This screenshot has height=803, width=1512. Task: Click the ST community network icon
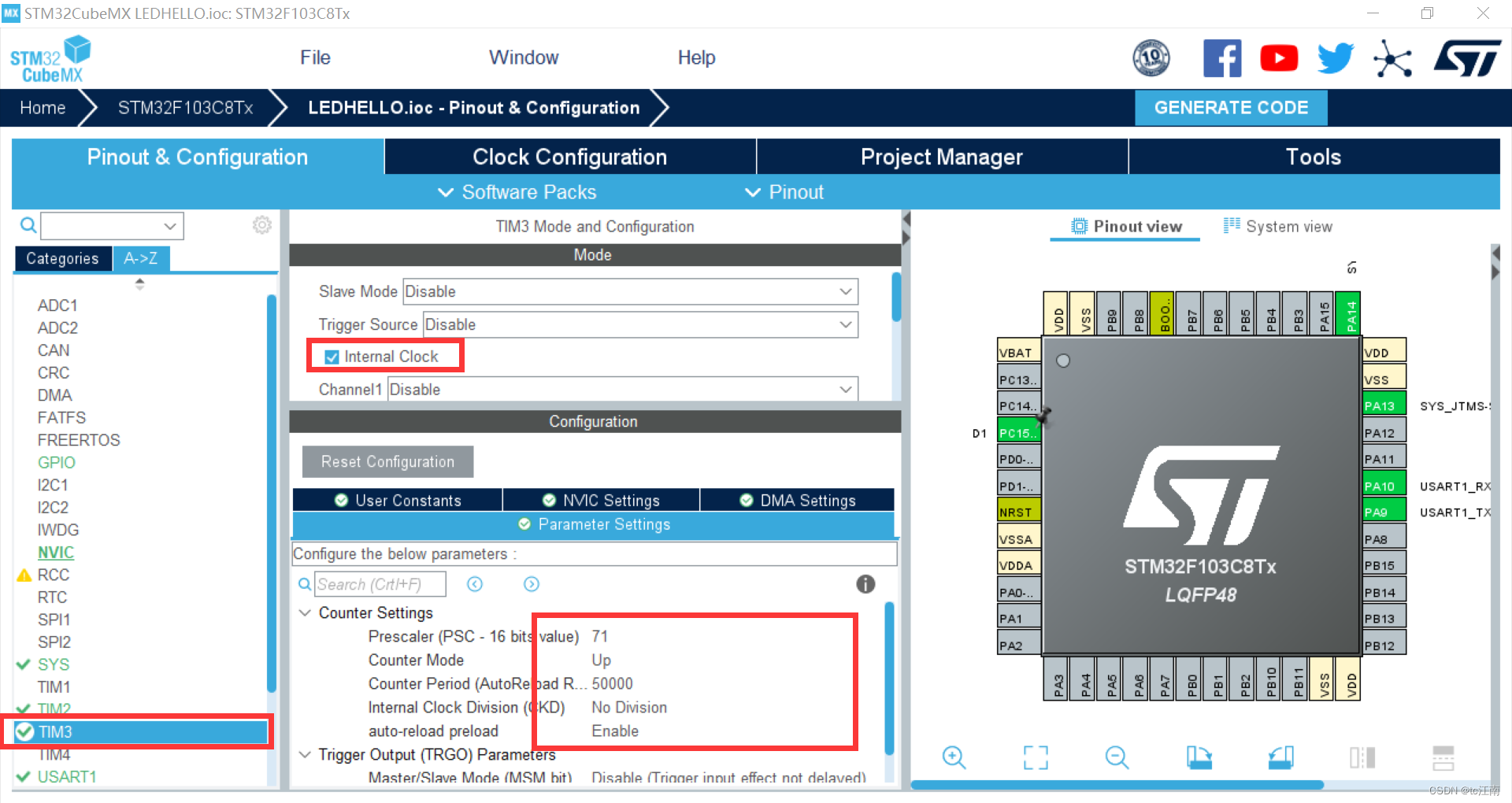tap(1392, 59)
